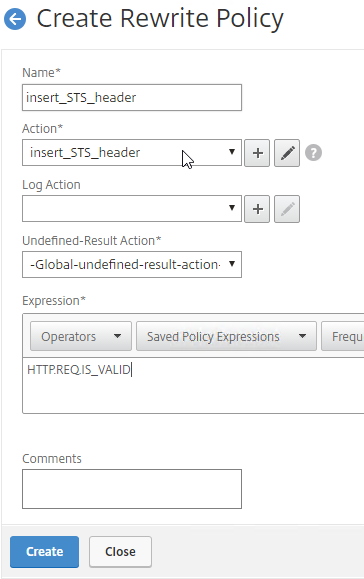
Task: Open the Saved Policy Expressions menu
Action: (226, 336)
